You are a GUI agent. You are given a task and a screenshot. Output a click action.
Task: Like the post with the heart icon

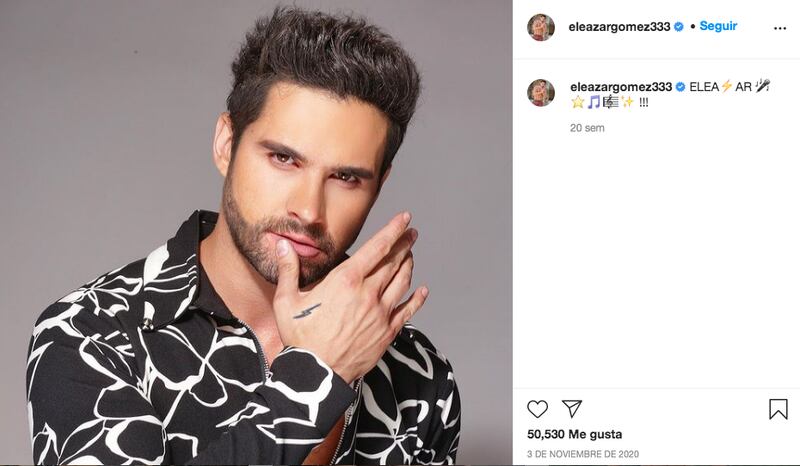point(537,409)
